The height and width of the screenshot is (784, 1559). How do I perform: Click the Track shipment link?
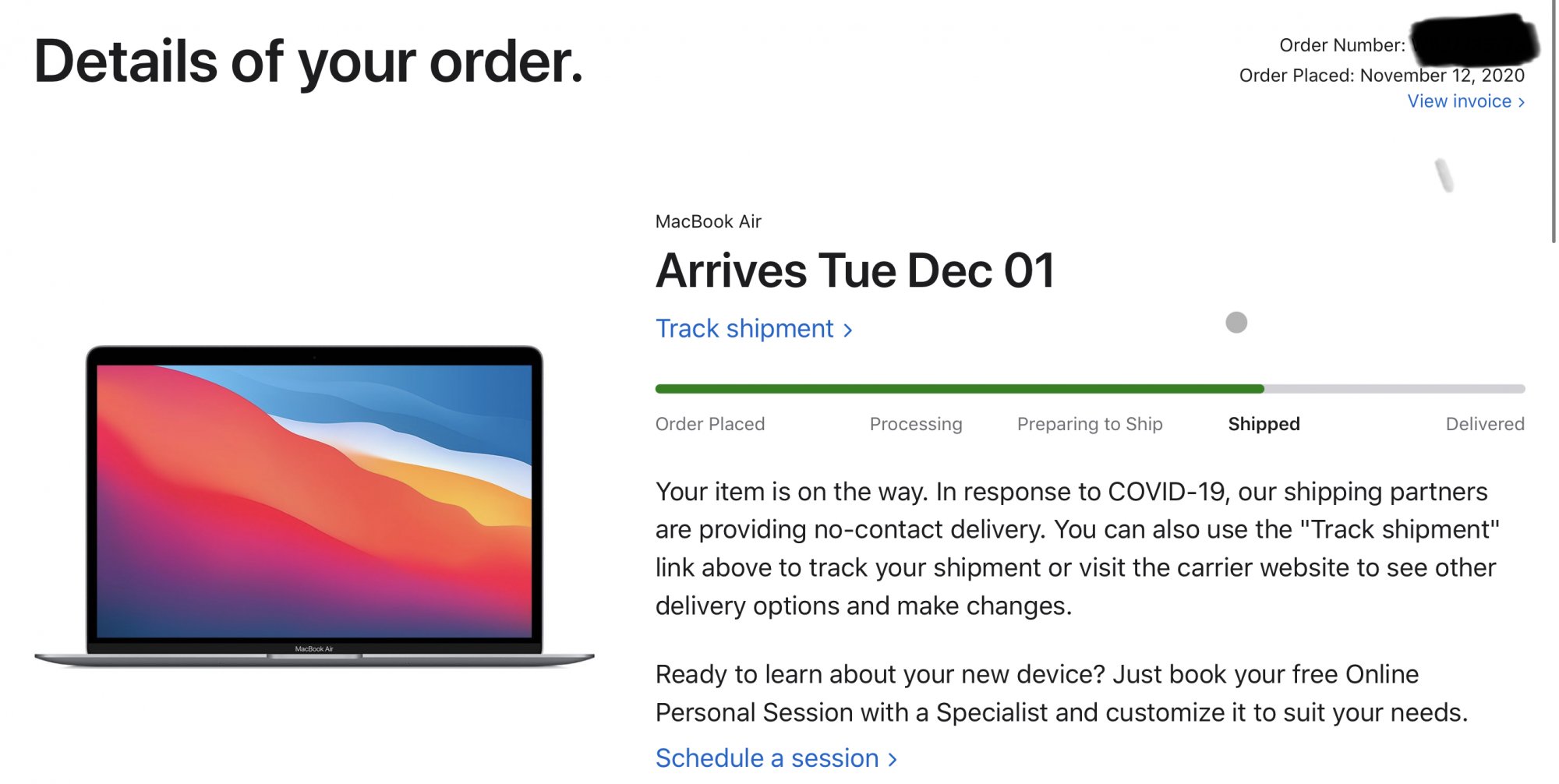[x=744, y=329]
